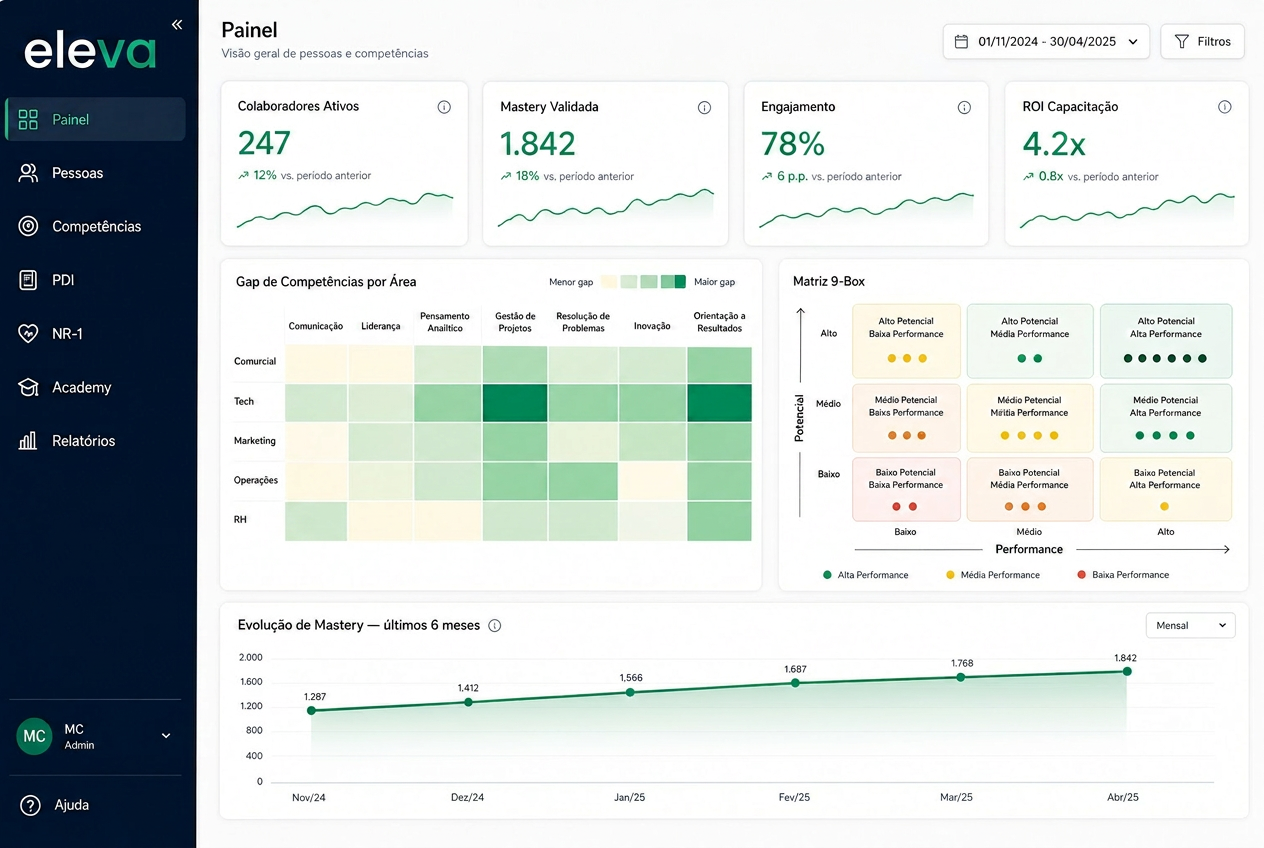Click the trend arrow beside 12%
Screen dimensions: 1264x848
coord(243,176)
